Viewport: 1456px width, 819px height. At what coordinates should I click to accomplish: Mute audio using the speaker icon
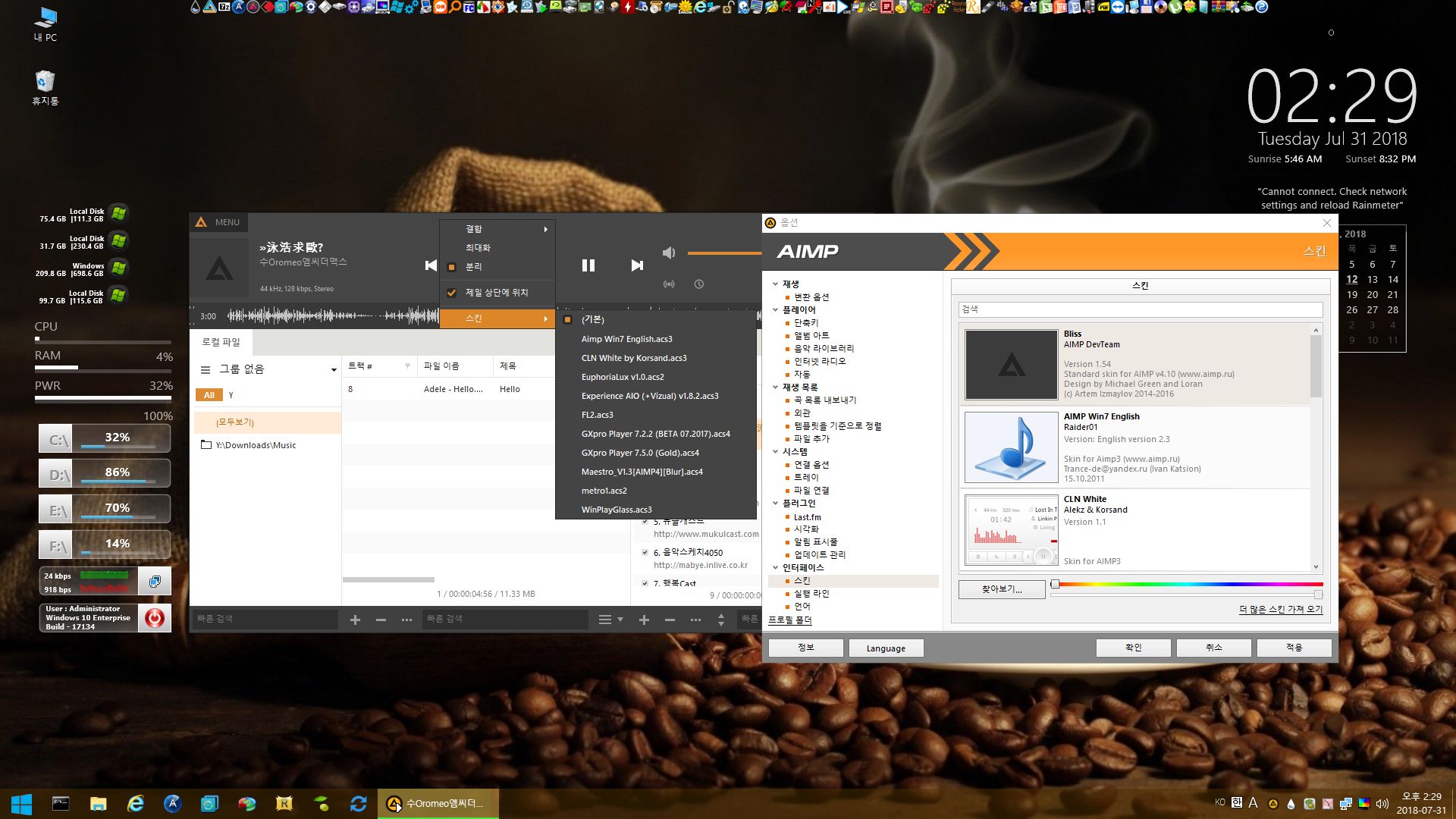coord(669,253)
